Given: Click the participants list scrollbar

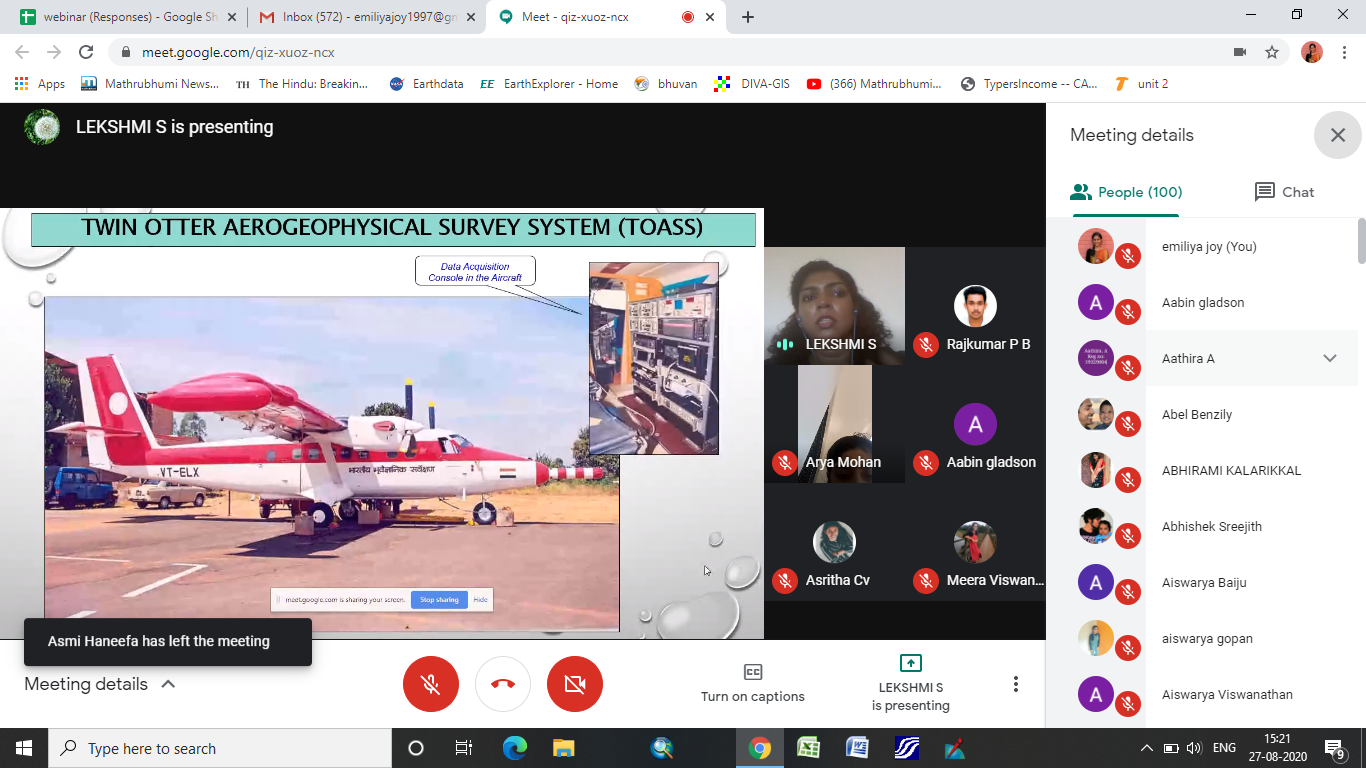Looking at the screenshot, I should (1360, 242).
